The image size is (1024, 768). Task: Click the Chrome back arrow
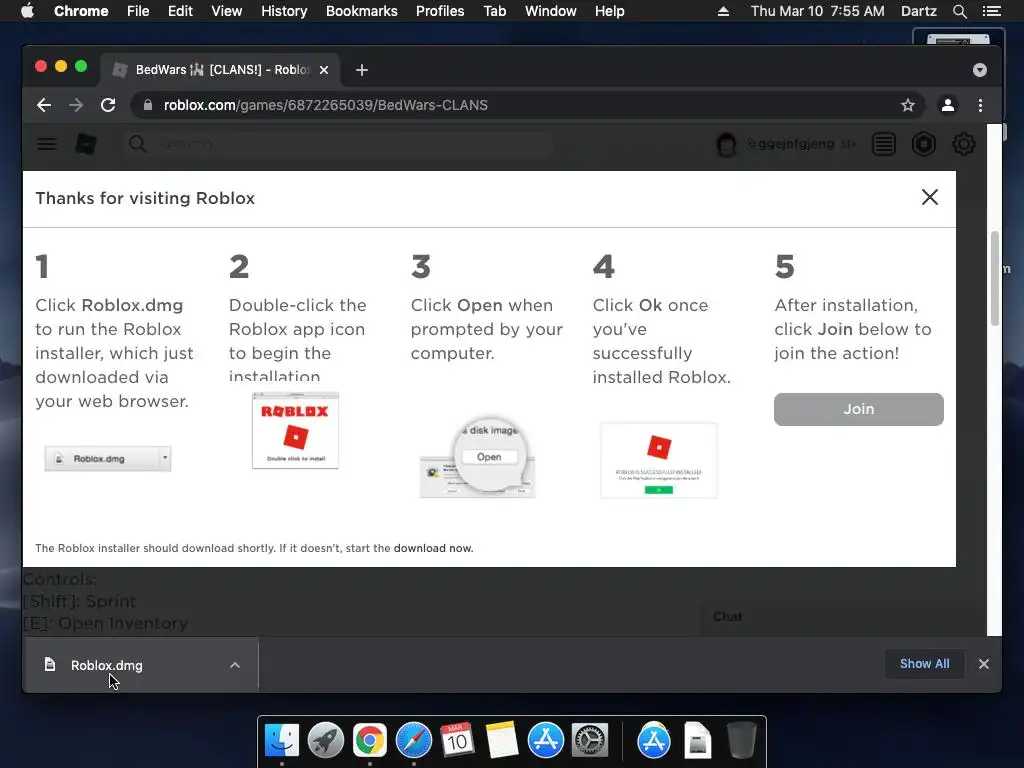tap(44, 105)
